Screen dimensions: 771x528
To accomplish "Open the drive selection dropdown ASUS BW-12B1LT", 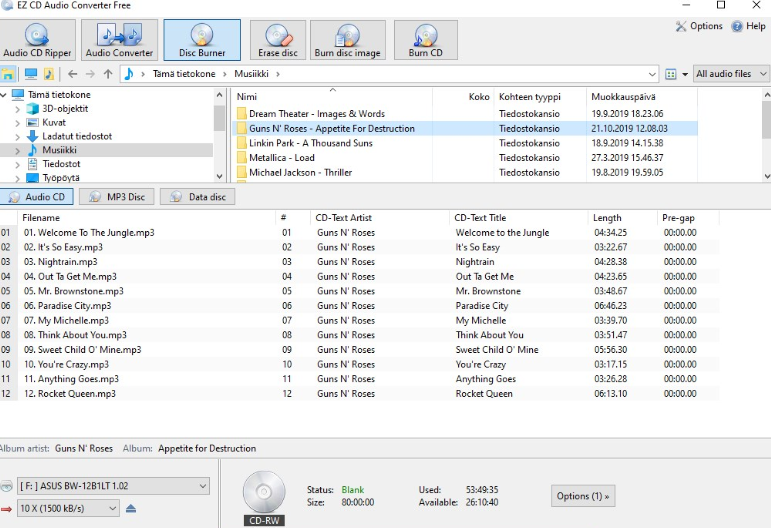I will pyautogui.click(x=114, y=486).
